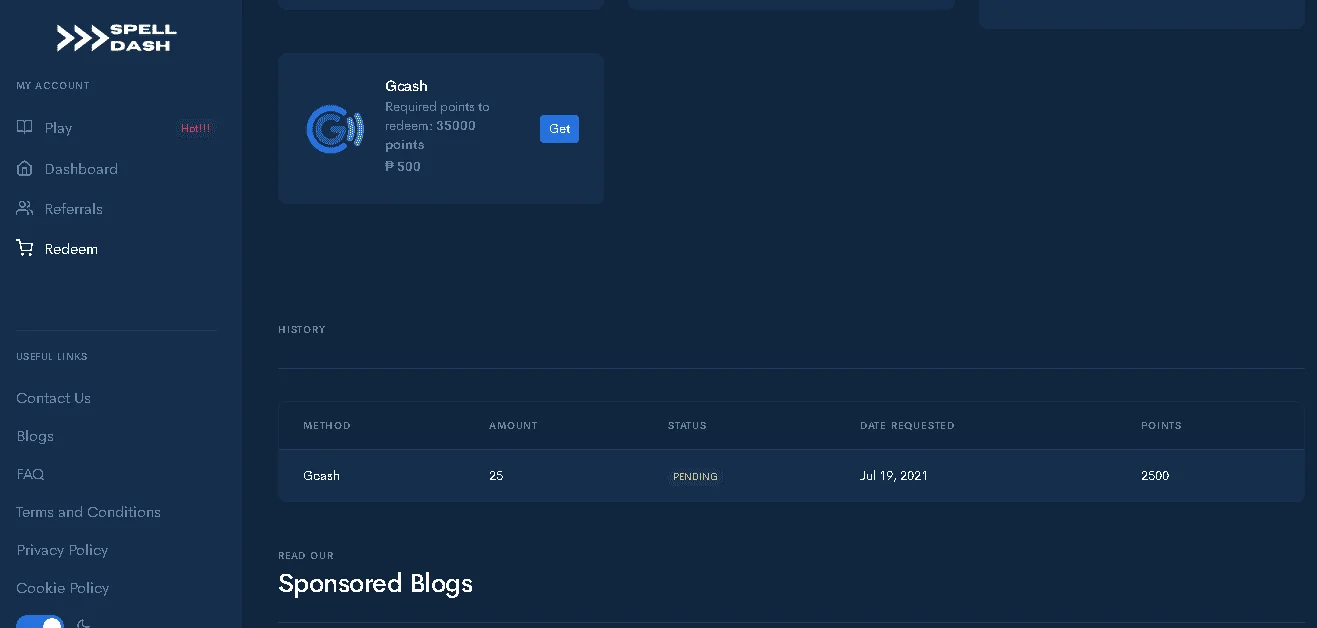Go to the Referrals page
1317x628 pixels.
click(74, 209)
